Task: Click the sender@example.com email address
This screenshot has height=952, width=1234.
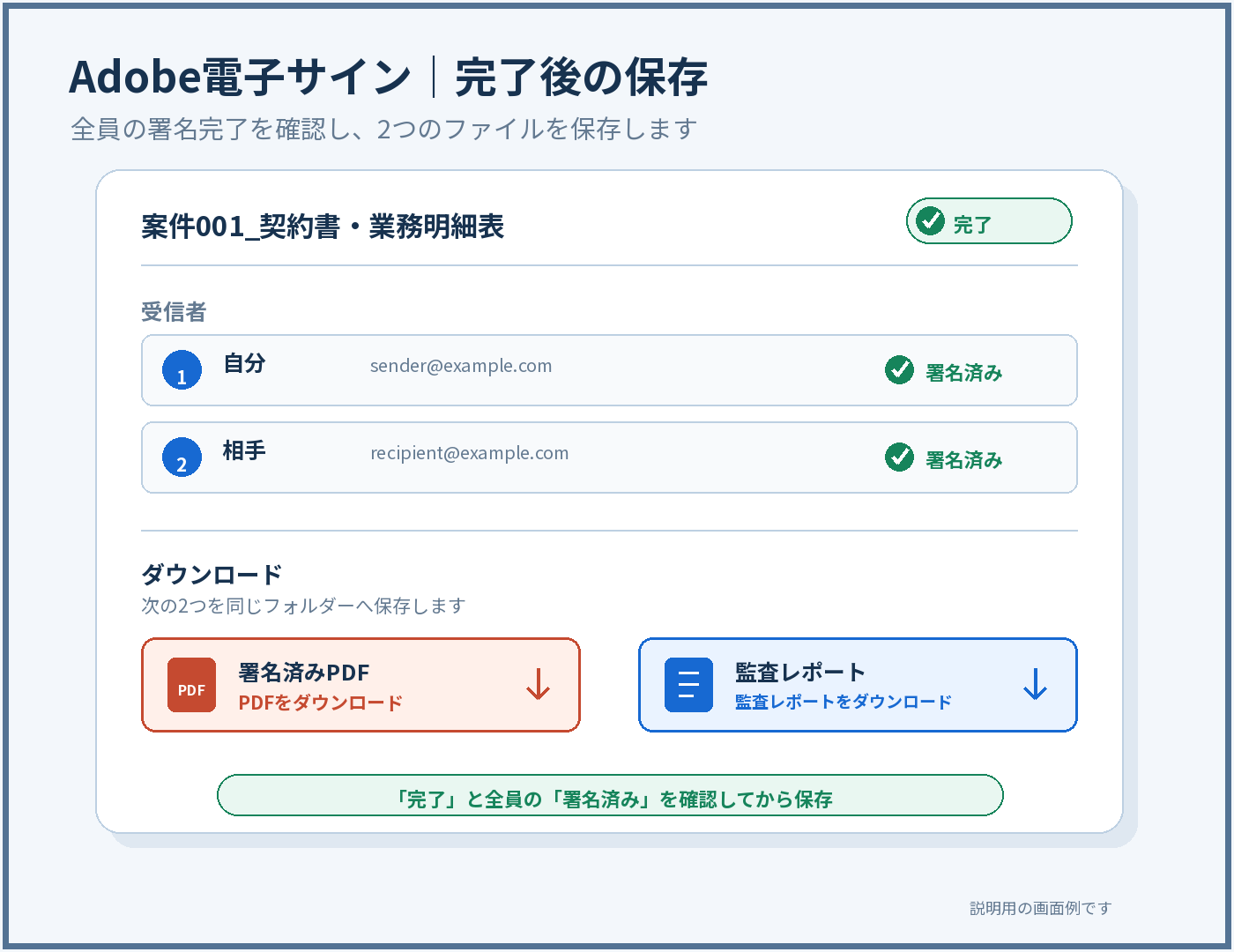Action: pyautogui.click(x=461, y=366)
